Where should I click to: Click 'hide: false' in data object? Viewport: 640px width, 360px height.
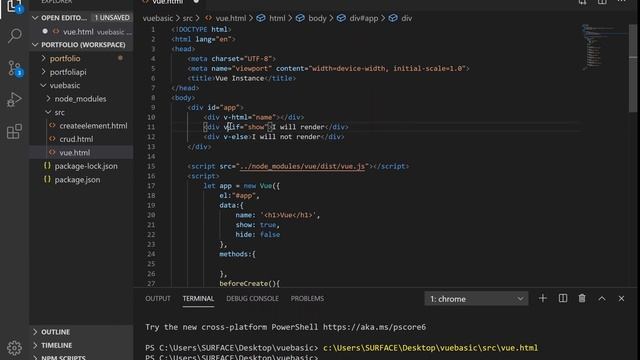(258, 235)
